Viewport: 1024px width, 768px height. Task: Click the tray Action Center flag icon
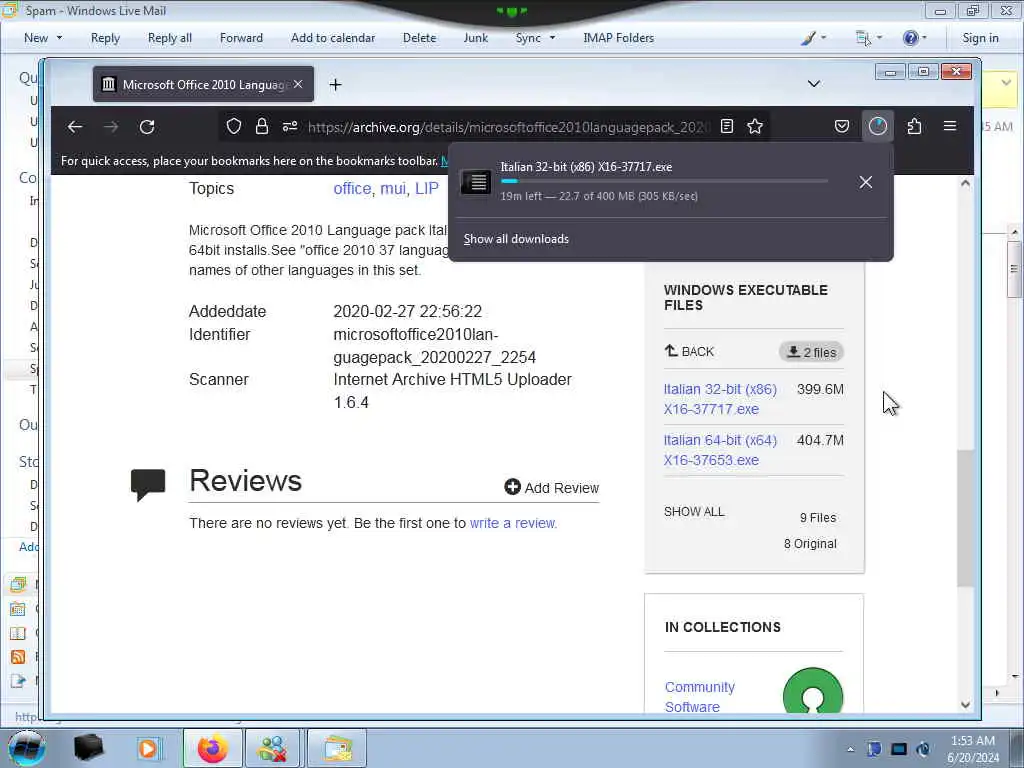tap(874, 749)
